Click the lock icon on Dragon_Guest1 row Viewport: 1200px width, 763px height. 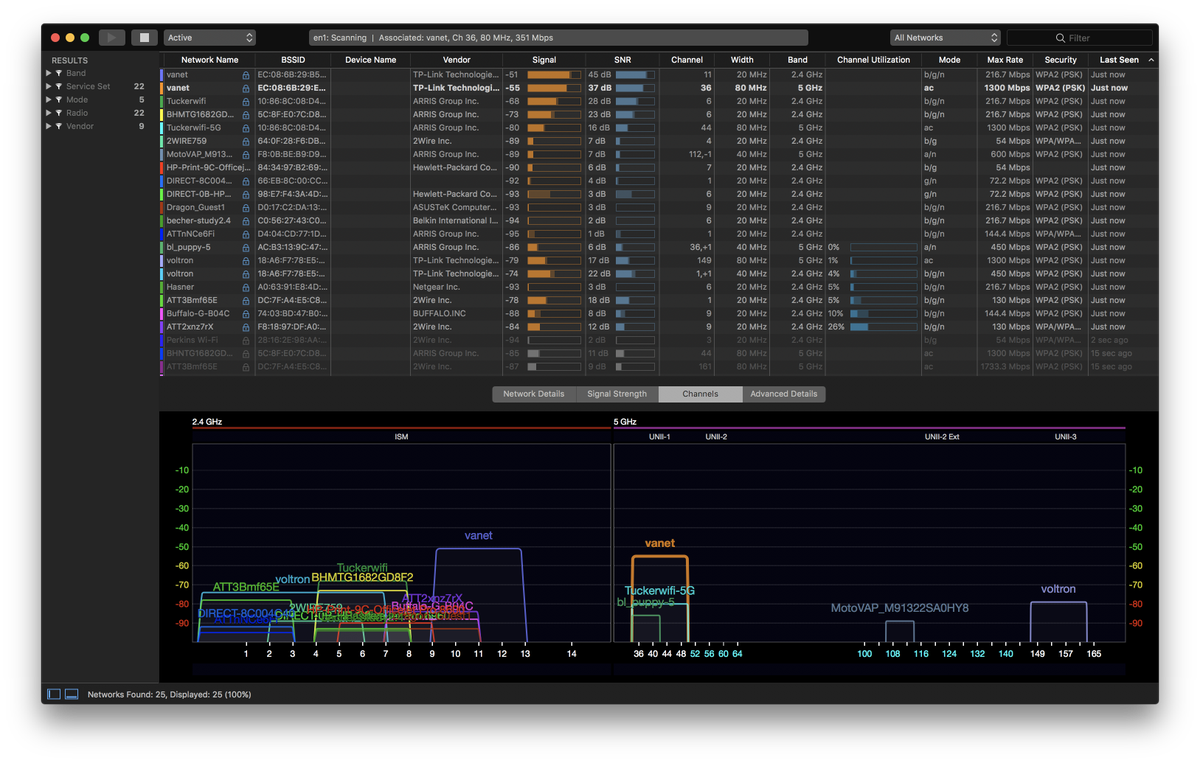[246, 207]
